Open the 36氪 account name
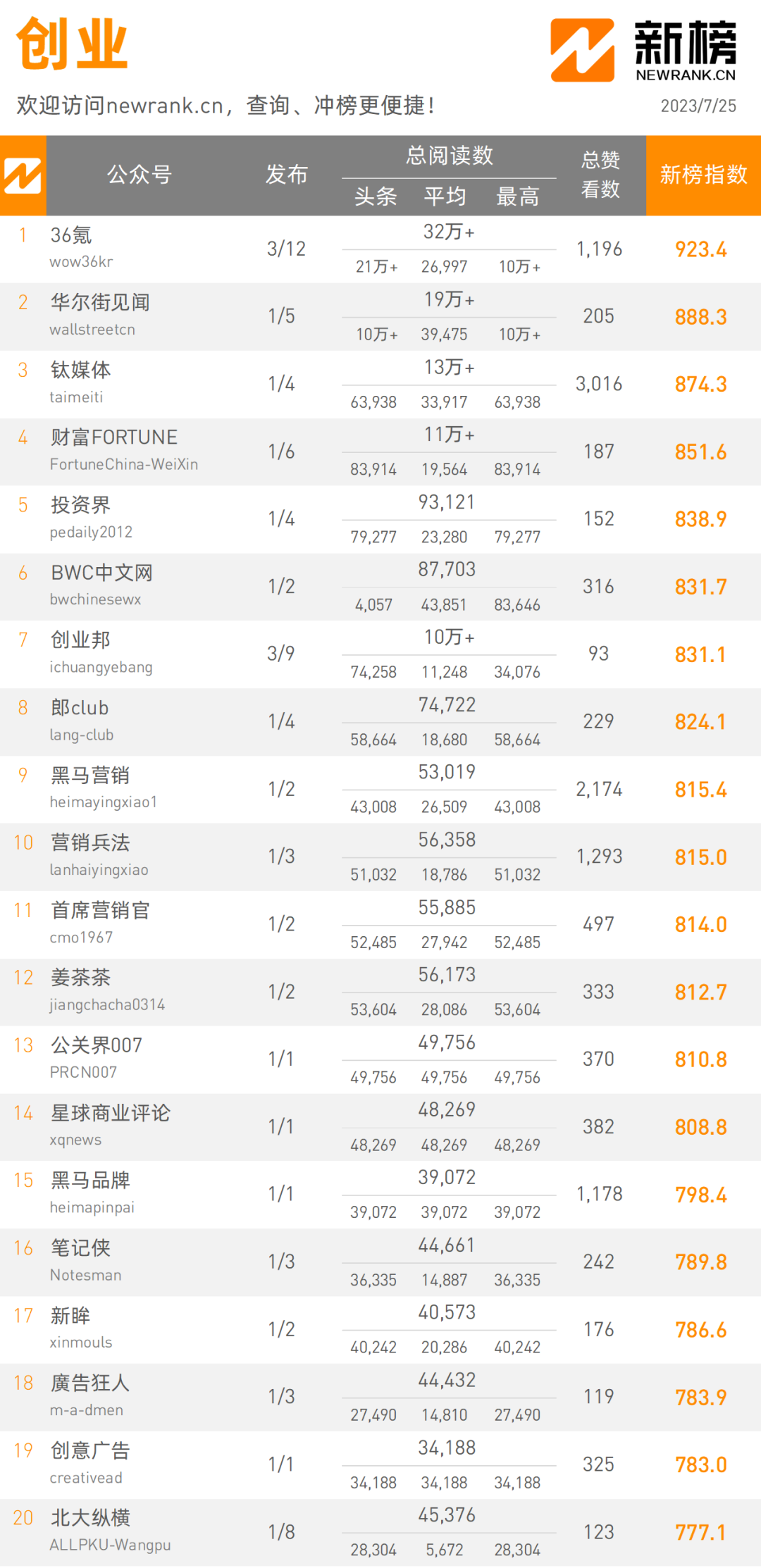 point(71,235)
